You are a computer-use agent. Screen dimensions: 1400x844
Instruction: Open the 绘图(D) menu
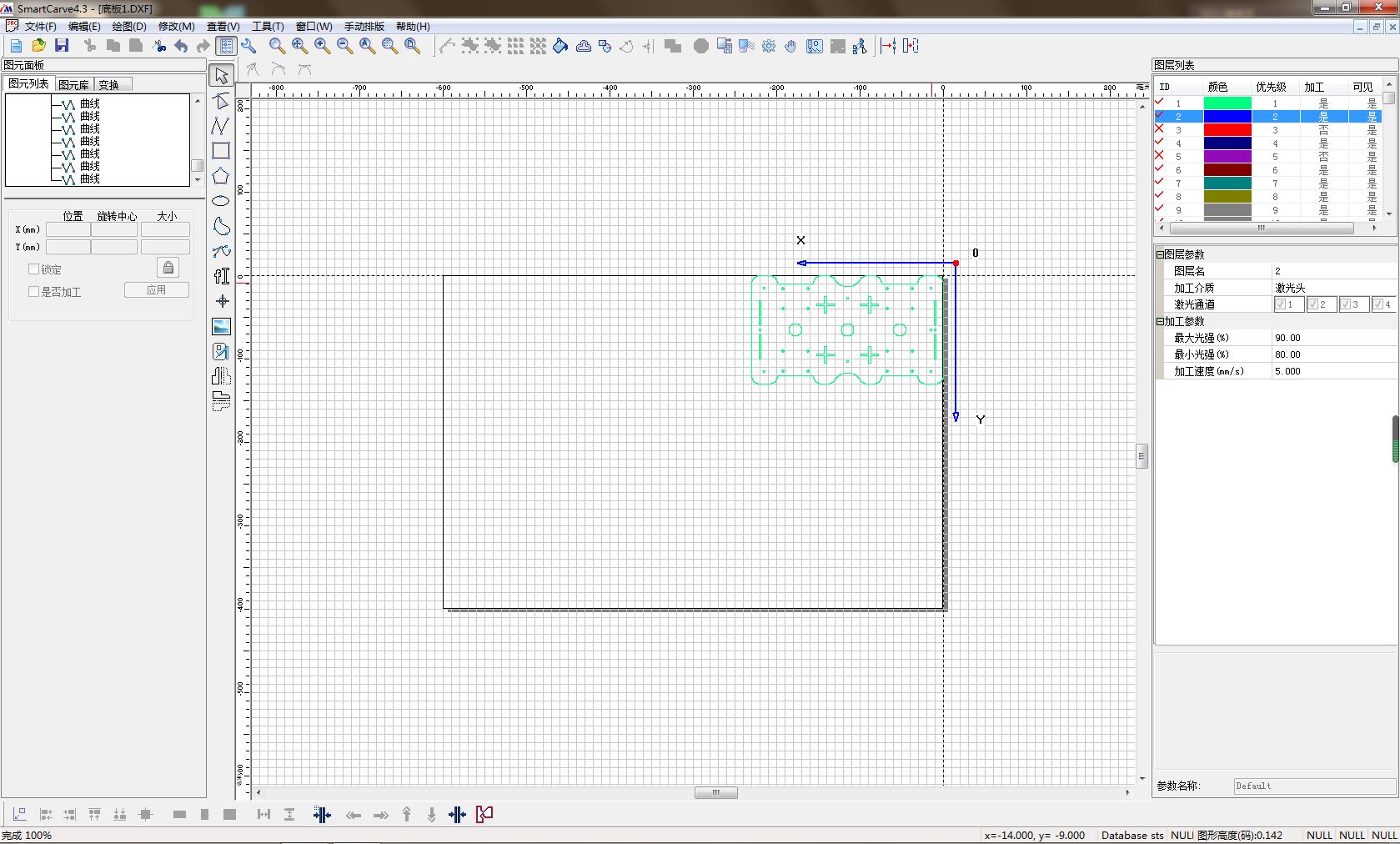tap(129, 27)
